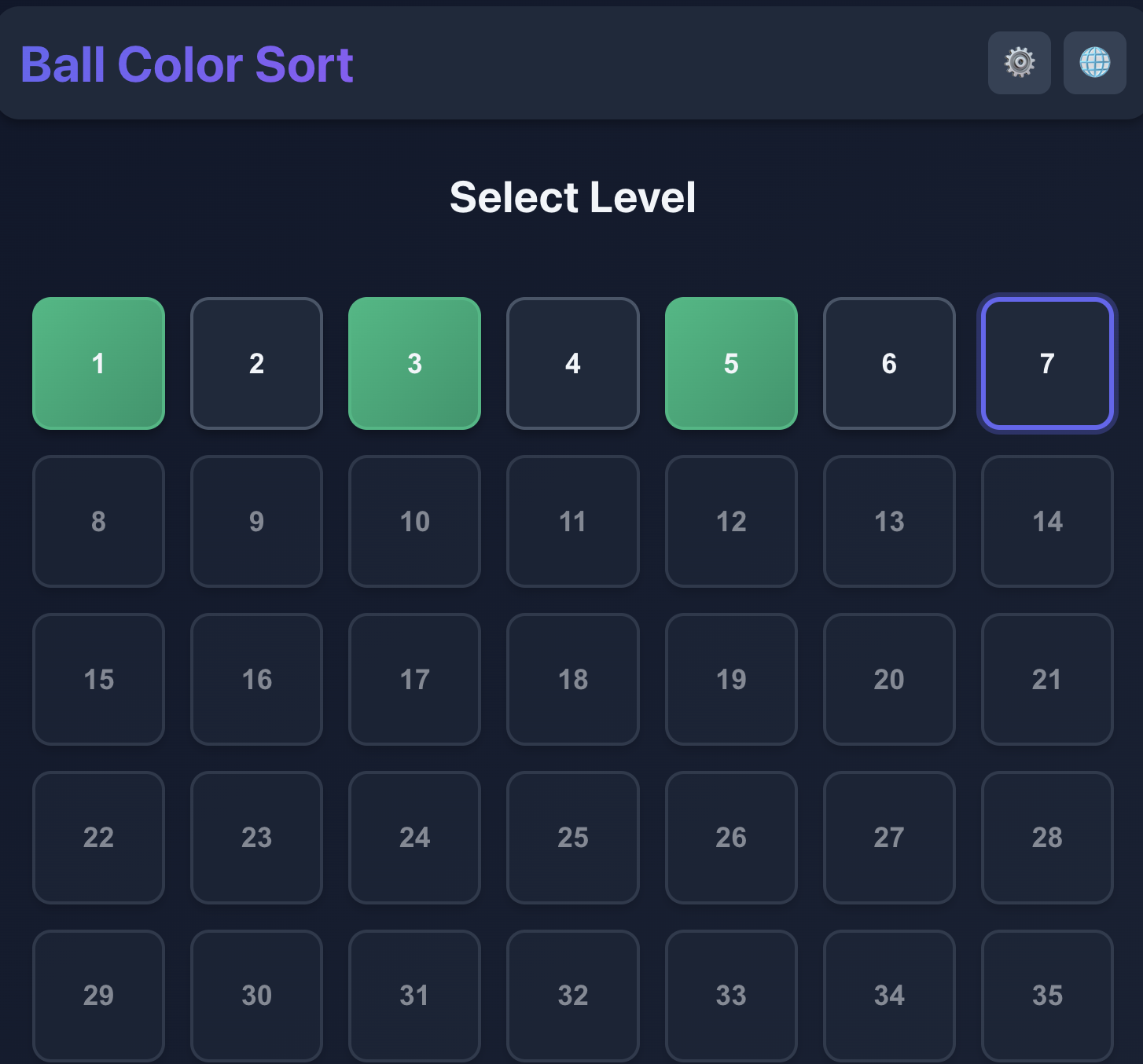The height and width of the screenshot is (1064, 1143).
Task: Select level 2 tile
Action: coord(256,363)
